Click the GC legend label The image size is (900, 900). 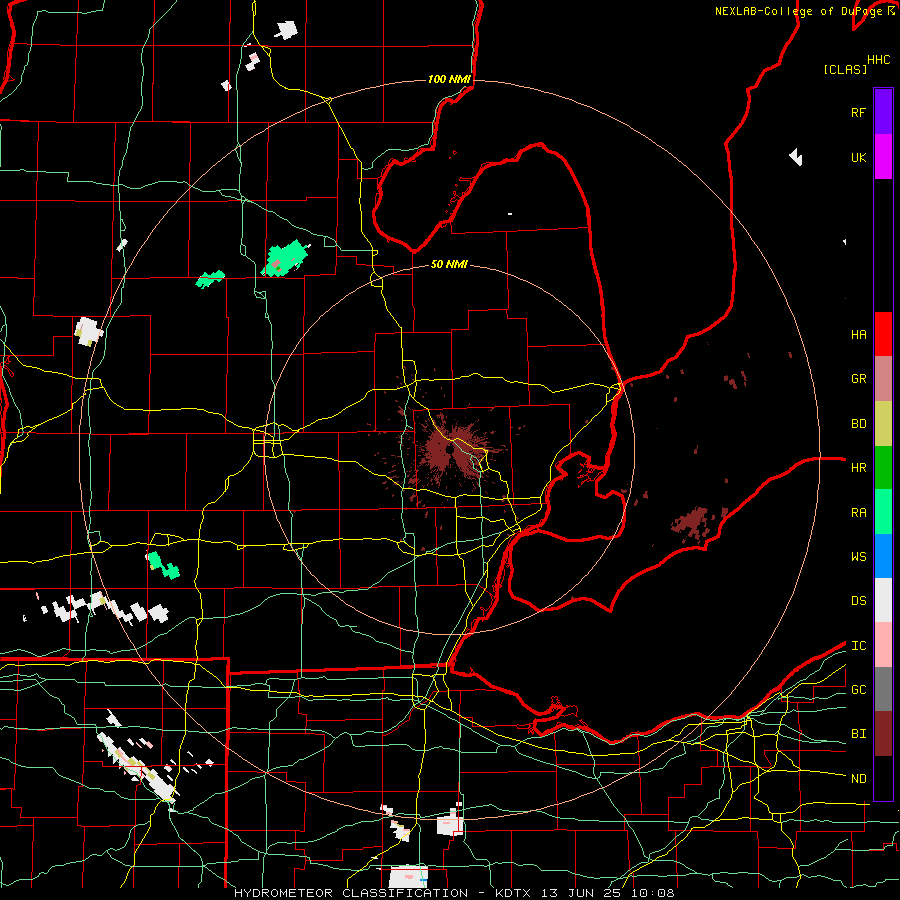point(858,690)
